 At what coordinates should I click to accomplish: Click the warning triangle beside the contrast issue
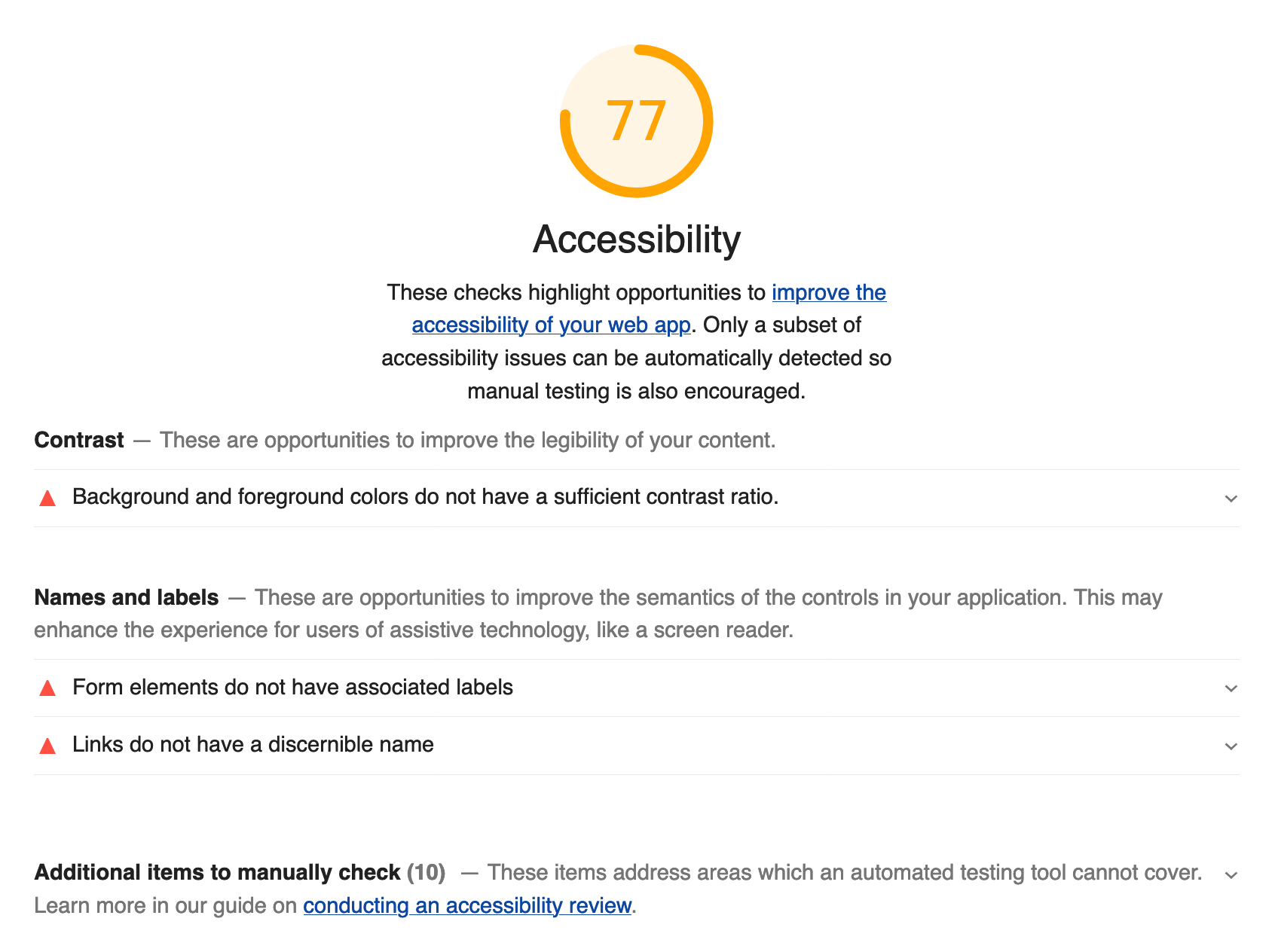point(47,498)
